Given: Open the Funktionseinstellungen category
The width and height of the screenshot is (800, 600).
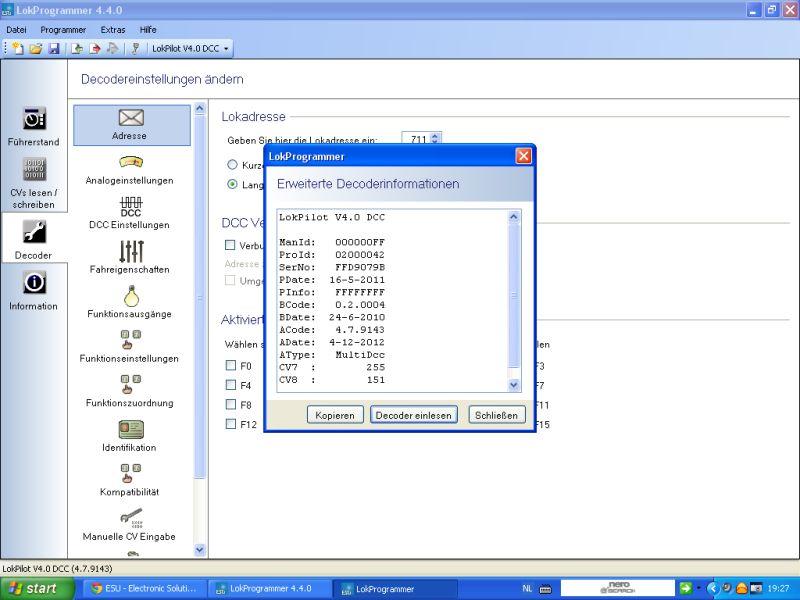Looking at the screenshot, I should click(x=130, y=346).
